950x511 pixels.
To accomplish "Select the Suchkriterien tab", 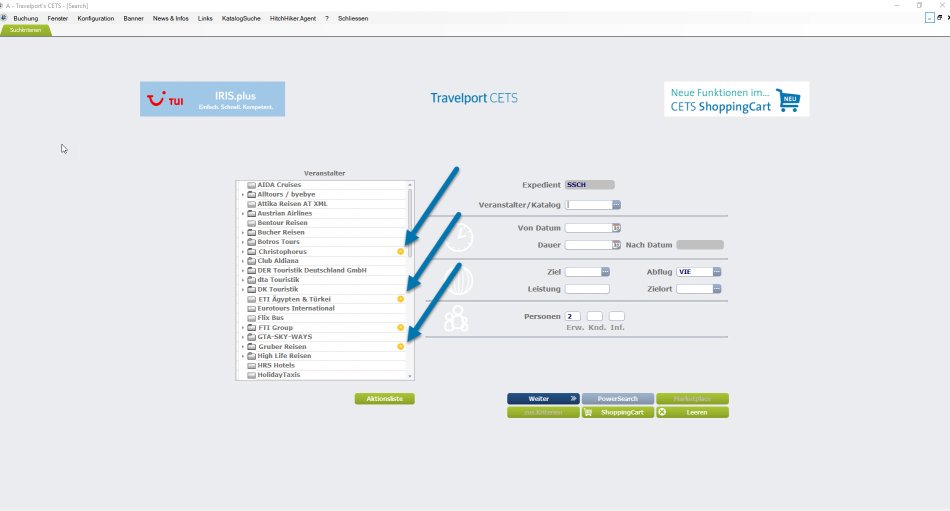I will tap(25, 30).
